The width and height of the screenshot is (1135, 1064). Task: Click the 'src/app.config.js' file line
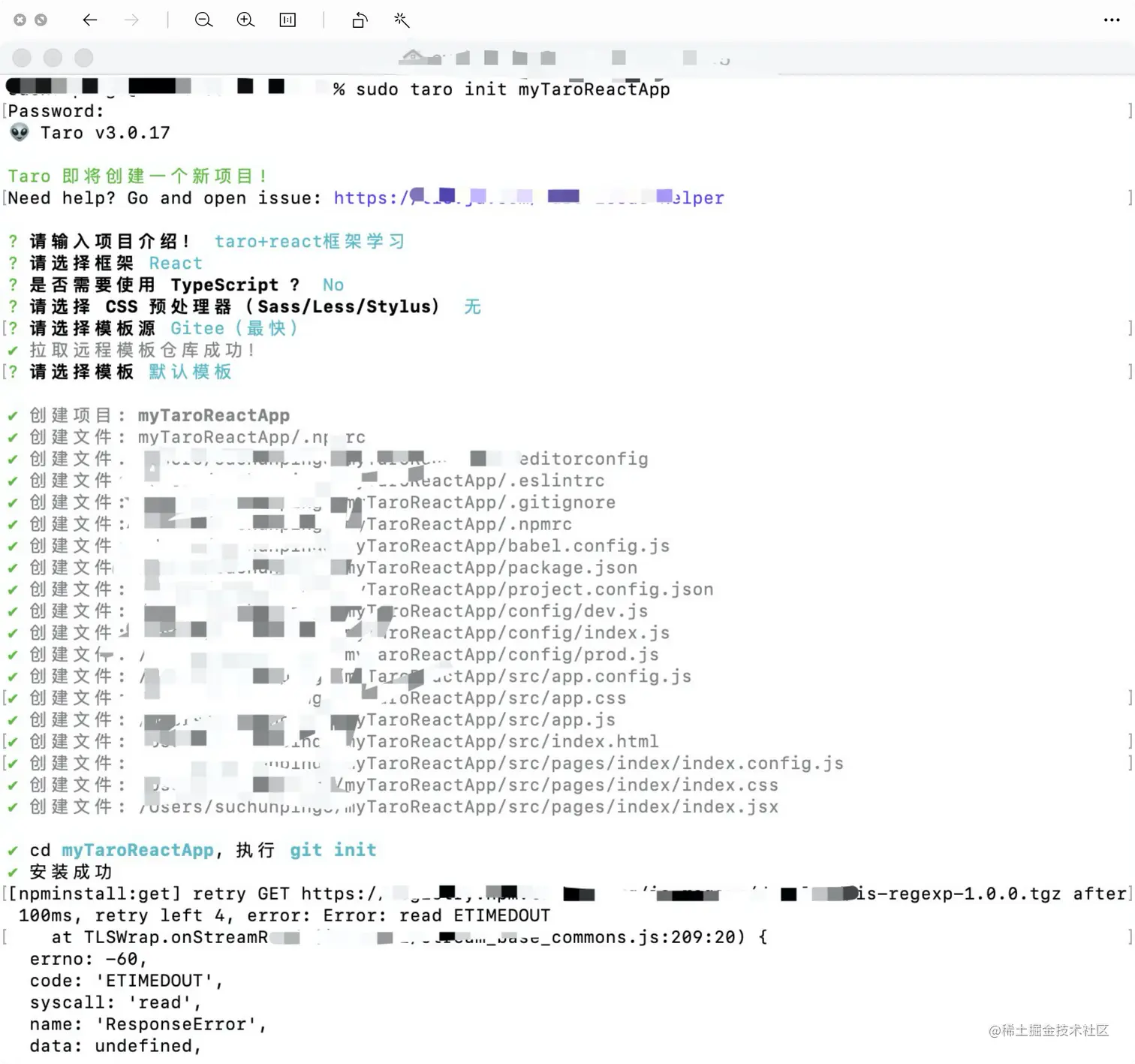click(x=360, y=677)
